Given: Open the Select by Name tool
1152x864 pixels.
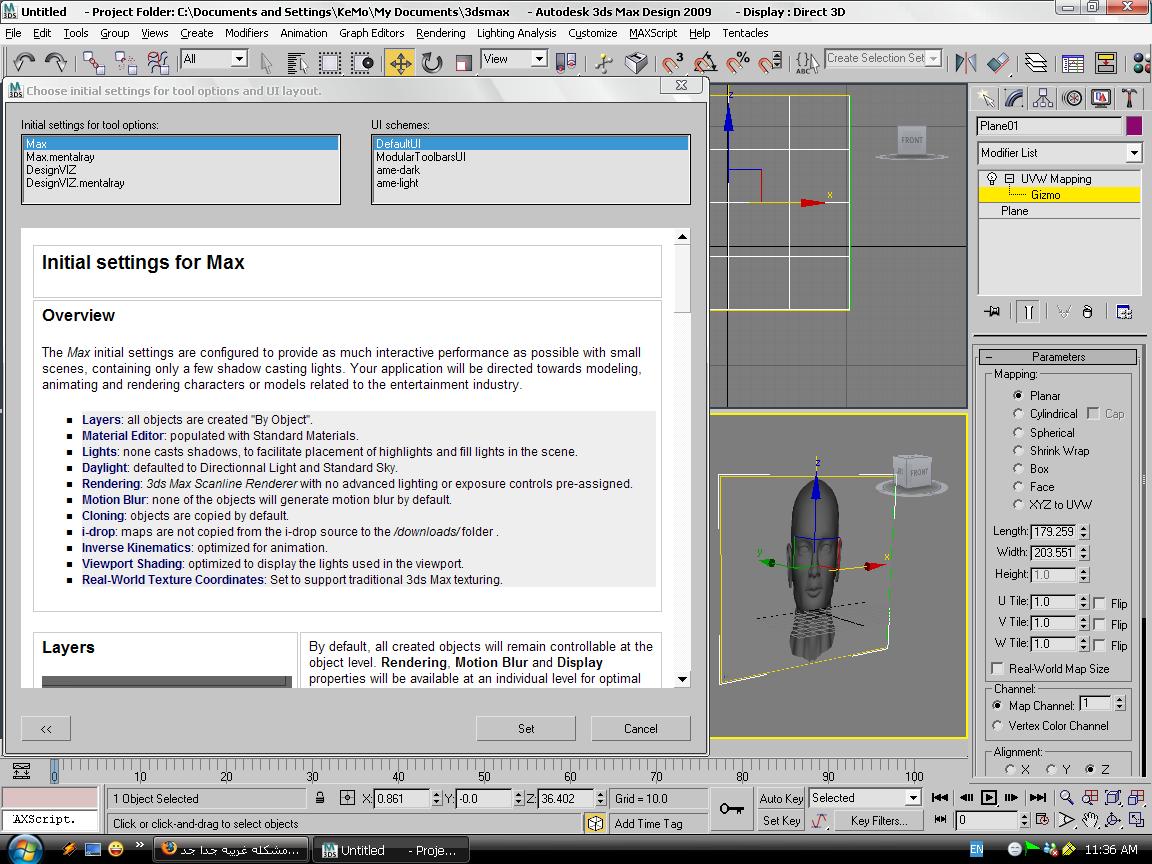Looking at the screenshot, I should tap(297, 62).
